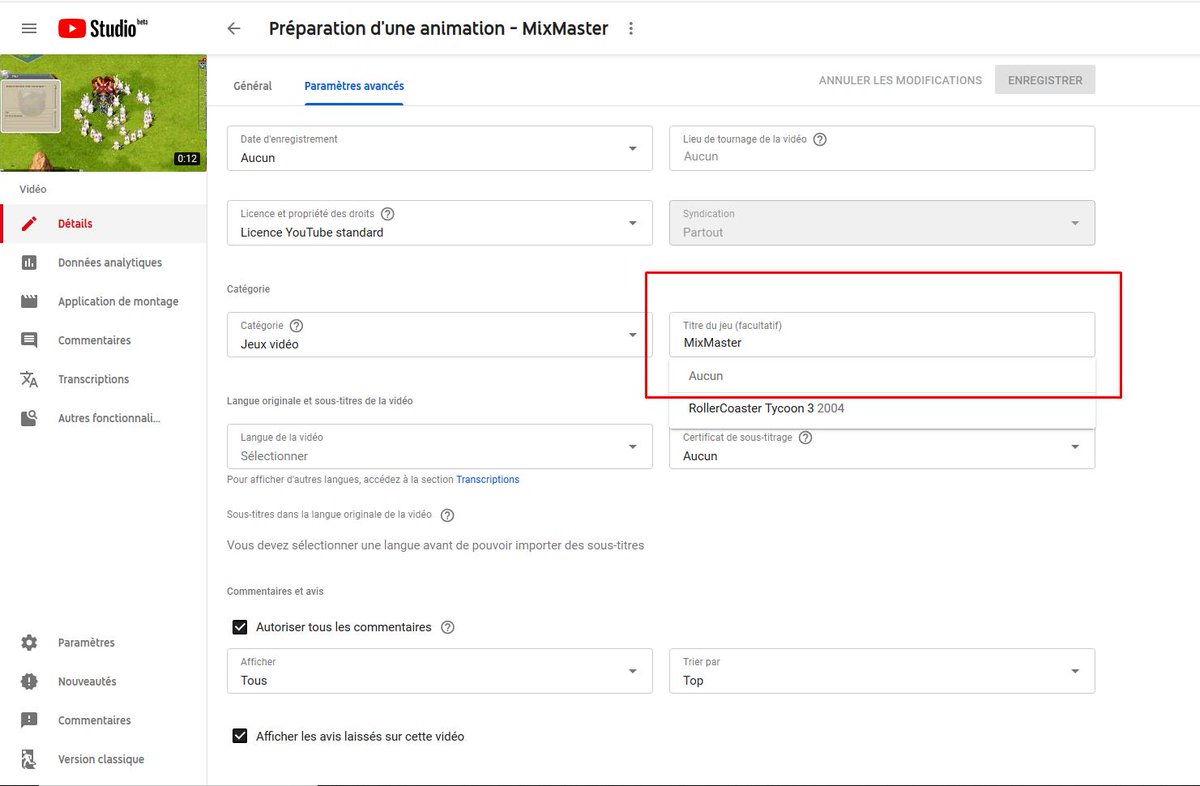
Task: Open the Afficher Tous dropdown
Action: pos(440,671)
